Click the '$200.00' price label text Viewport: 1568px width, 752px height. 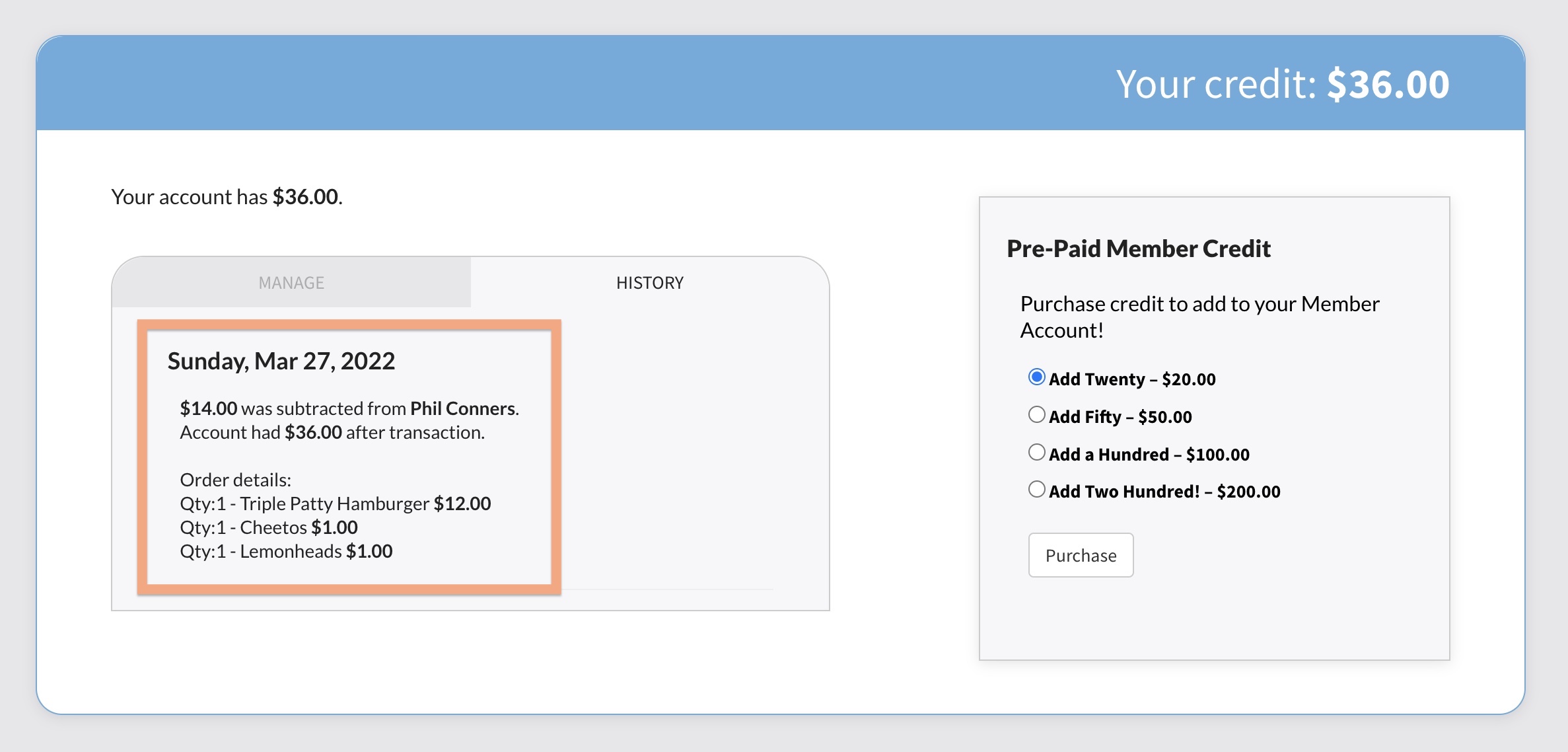[1248, 492]
